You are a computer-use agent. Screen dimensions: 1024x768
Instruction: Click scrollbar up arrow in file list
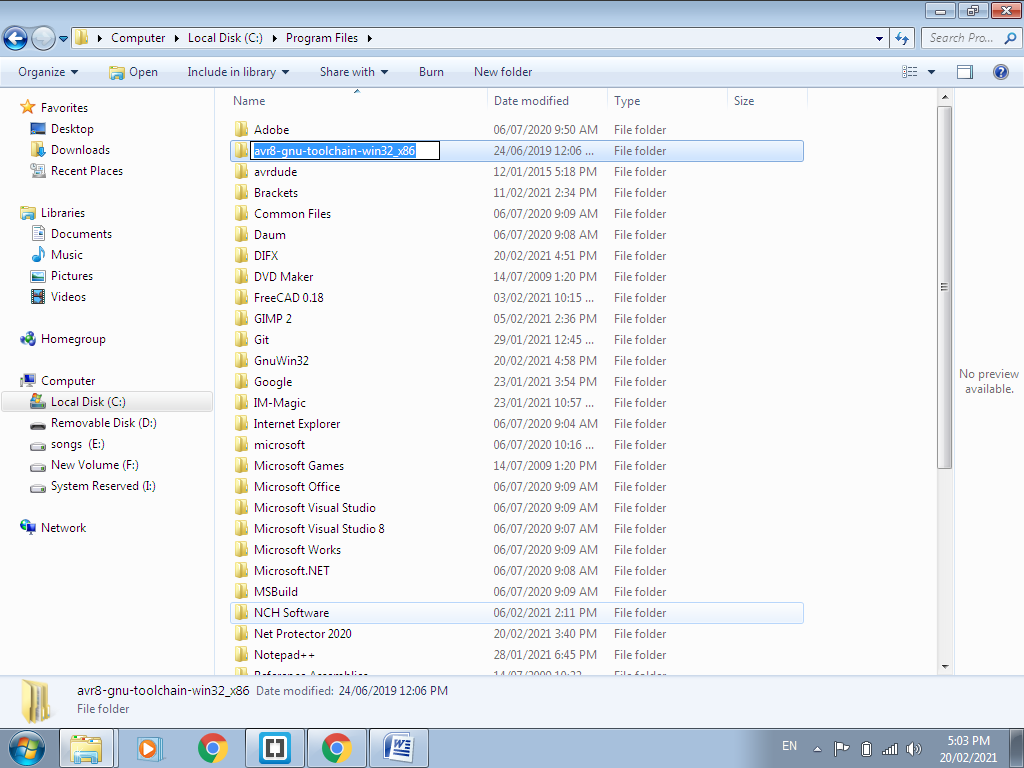coord(944,97)
